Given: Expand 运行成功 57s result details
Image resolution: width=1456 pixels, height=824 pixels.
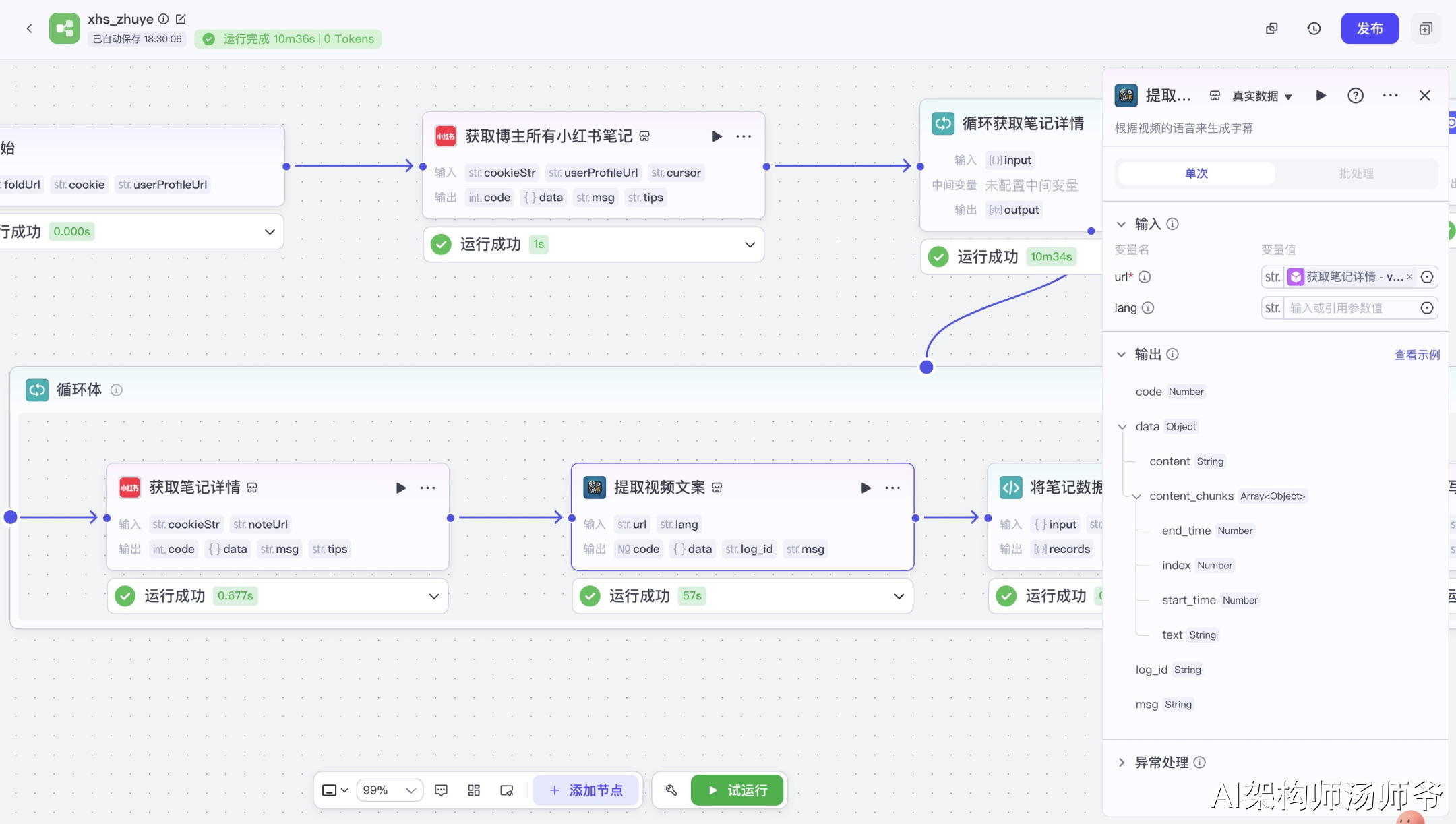Looking at the screenshot, I should [x=898, y=596].
